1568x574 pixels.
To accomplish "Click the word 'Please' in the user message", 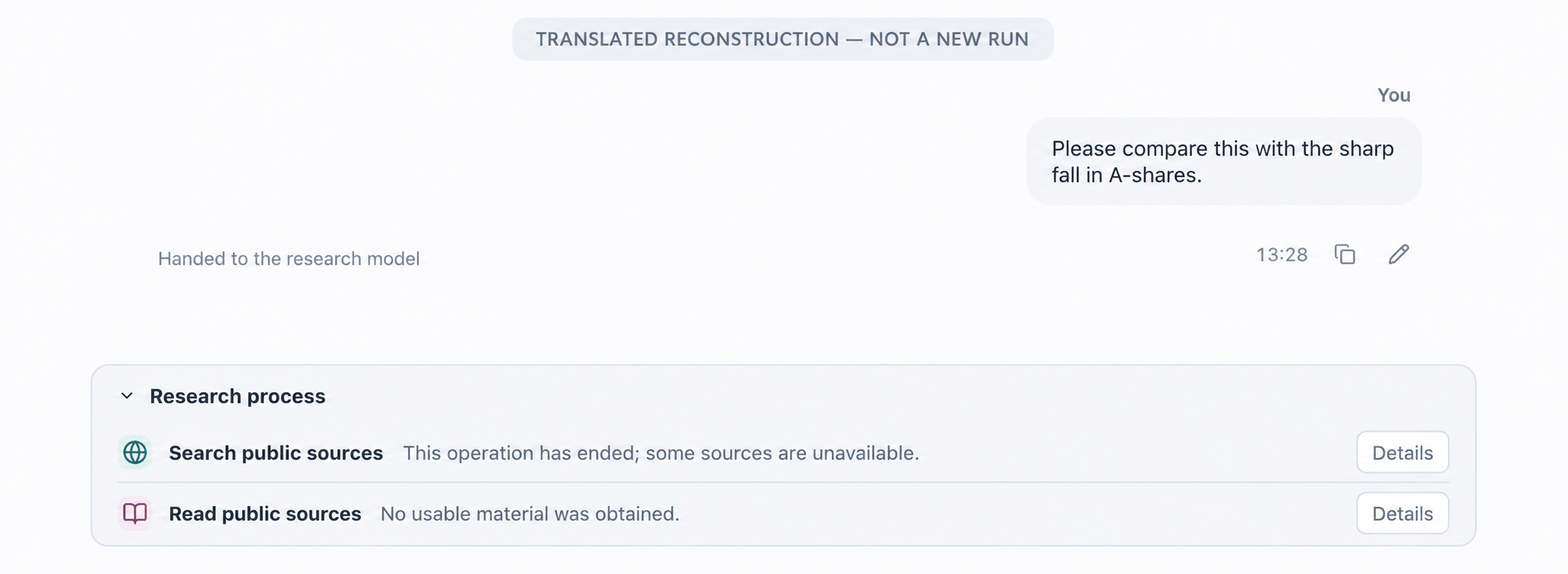I will coord(1084,148).
